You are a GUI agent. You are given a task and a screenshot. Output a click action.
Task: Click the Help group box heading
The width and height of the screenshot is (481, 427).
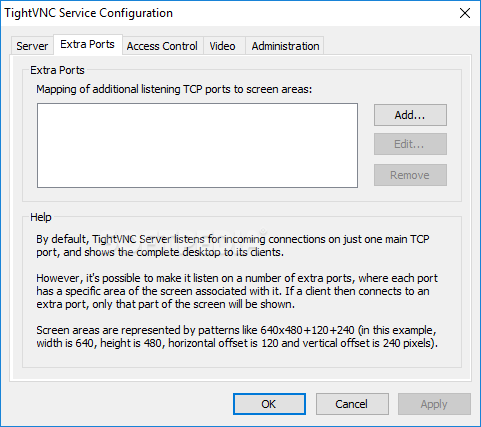[41, 217]
